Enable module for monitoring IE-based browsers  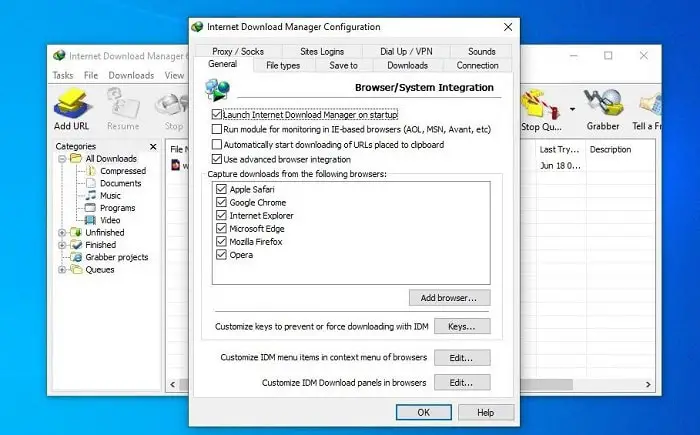217,129
